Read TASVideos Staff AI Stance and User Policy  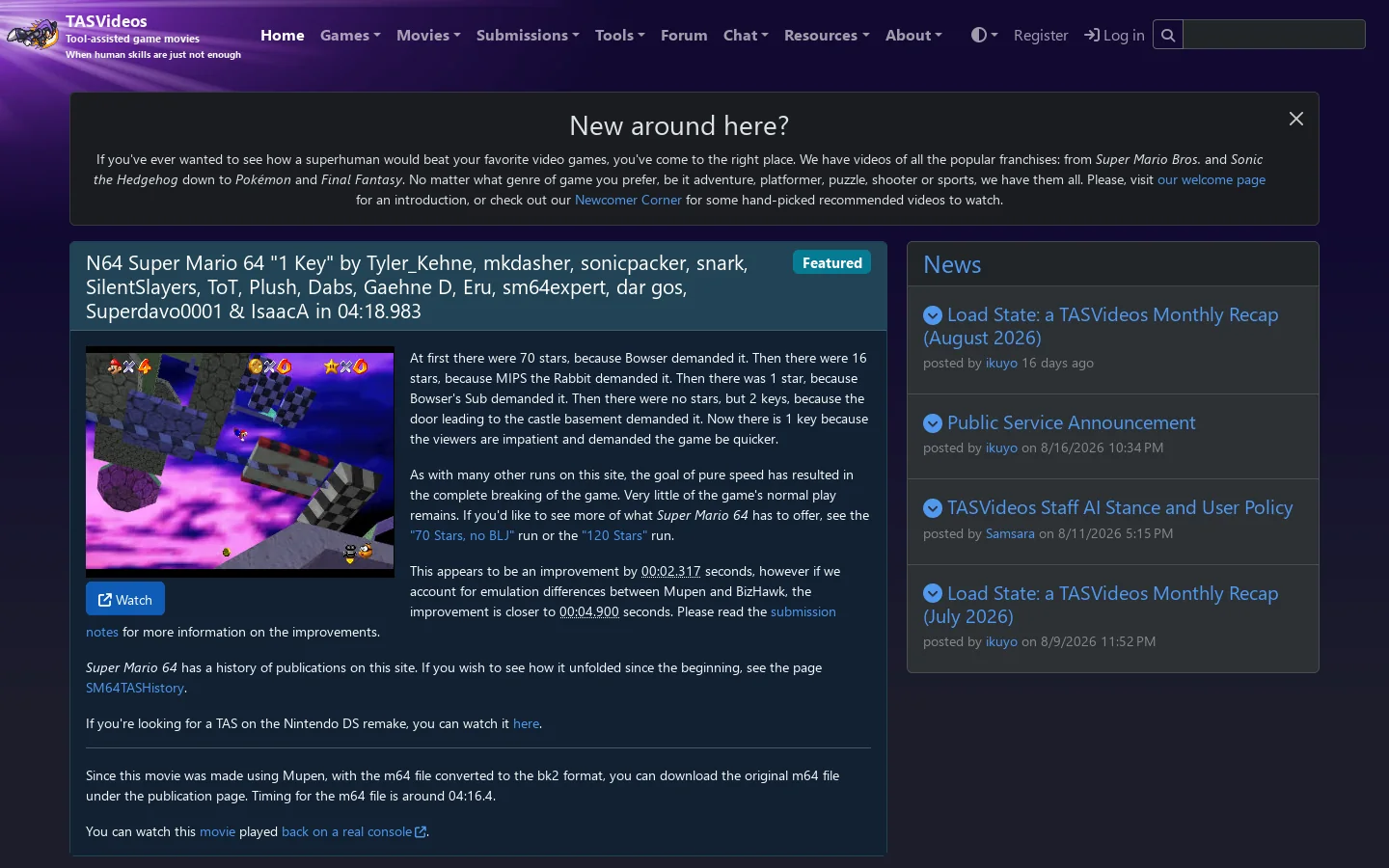(x=1120, y=508)
